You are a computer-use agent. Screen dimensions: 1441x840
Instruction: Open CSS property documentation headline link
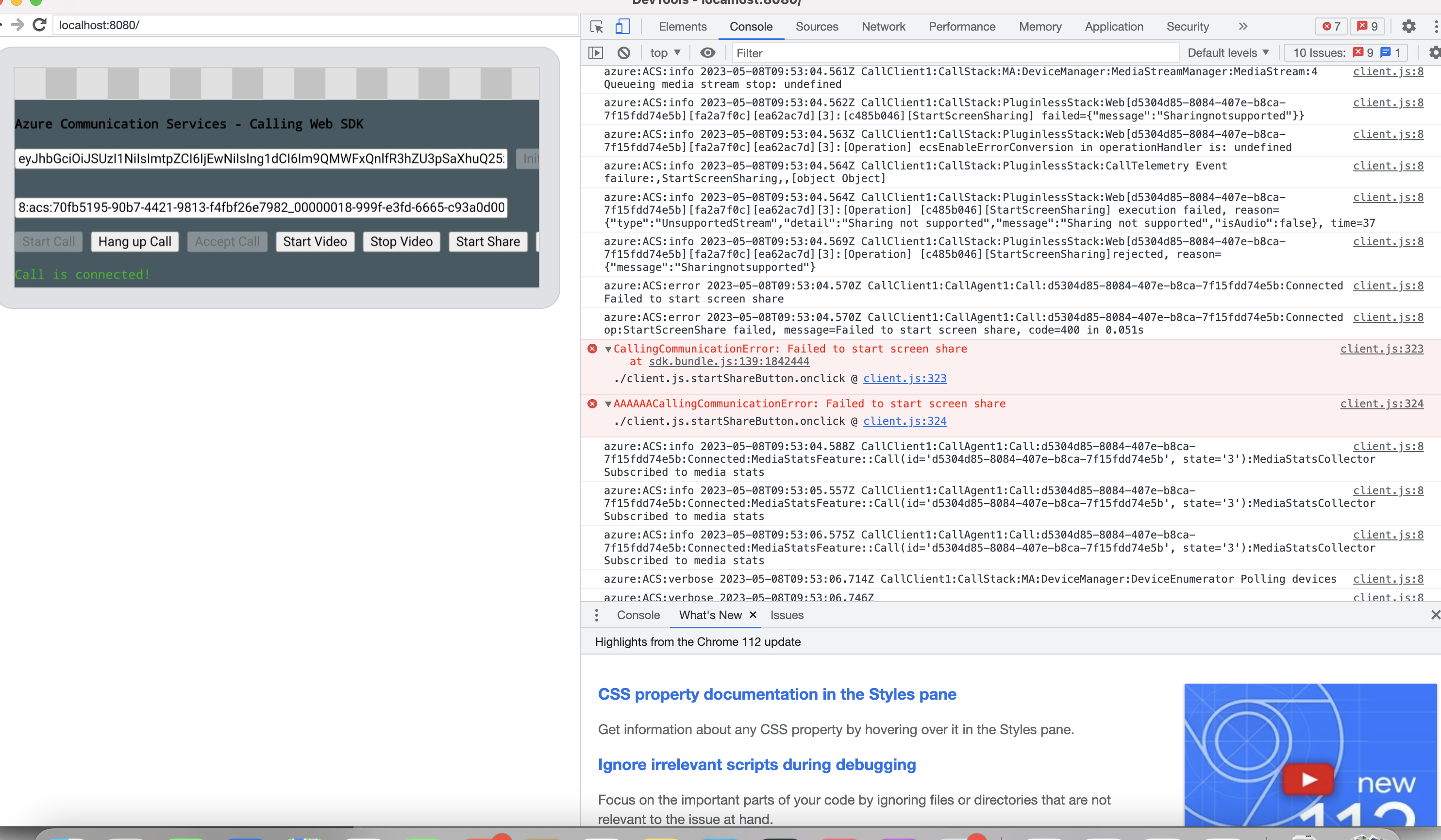777,694
